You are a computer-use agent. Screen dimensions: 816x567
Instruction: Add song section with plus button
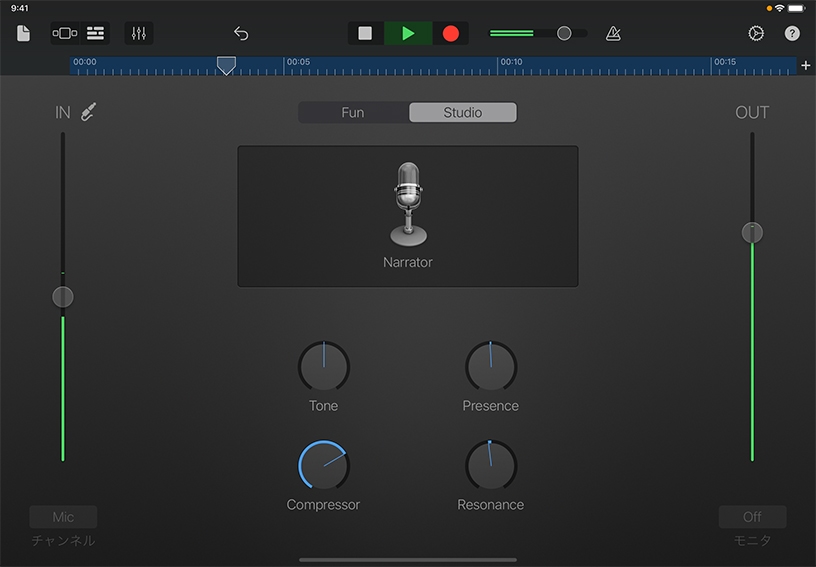coord(806,66)
